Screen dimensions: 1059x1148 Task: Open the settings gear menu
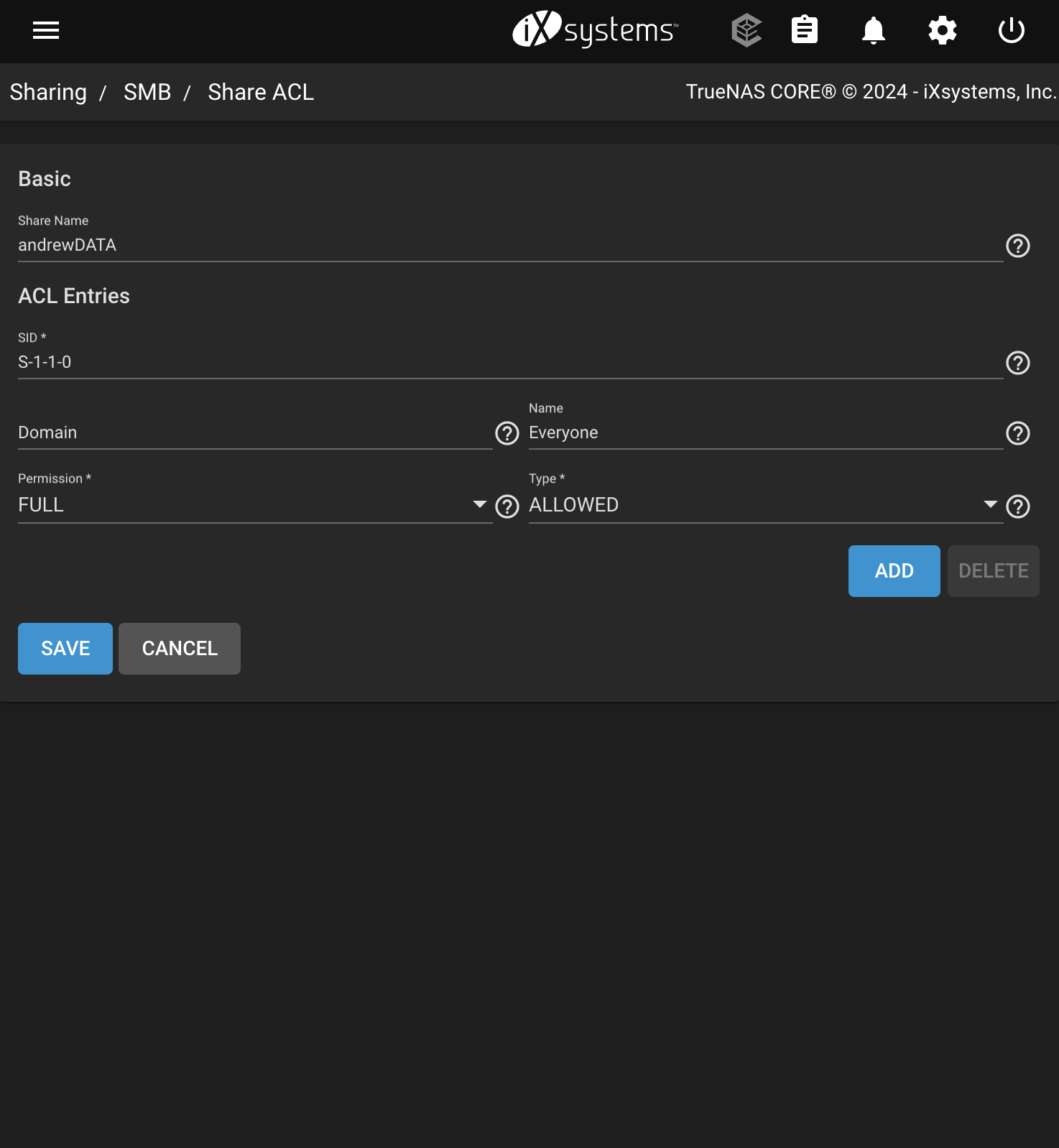pyautogui.click(x=942, y=30)
